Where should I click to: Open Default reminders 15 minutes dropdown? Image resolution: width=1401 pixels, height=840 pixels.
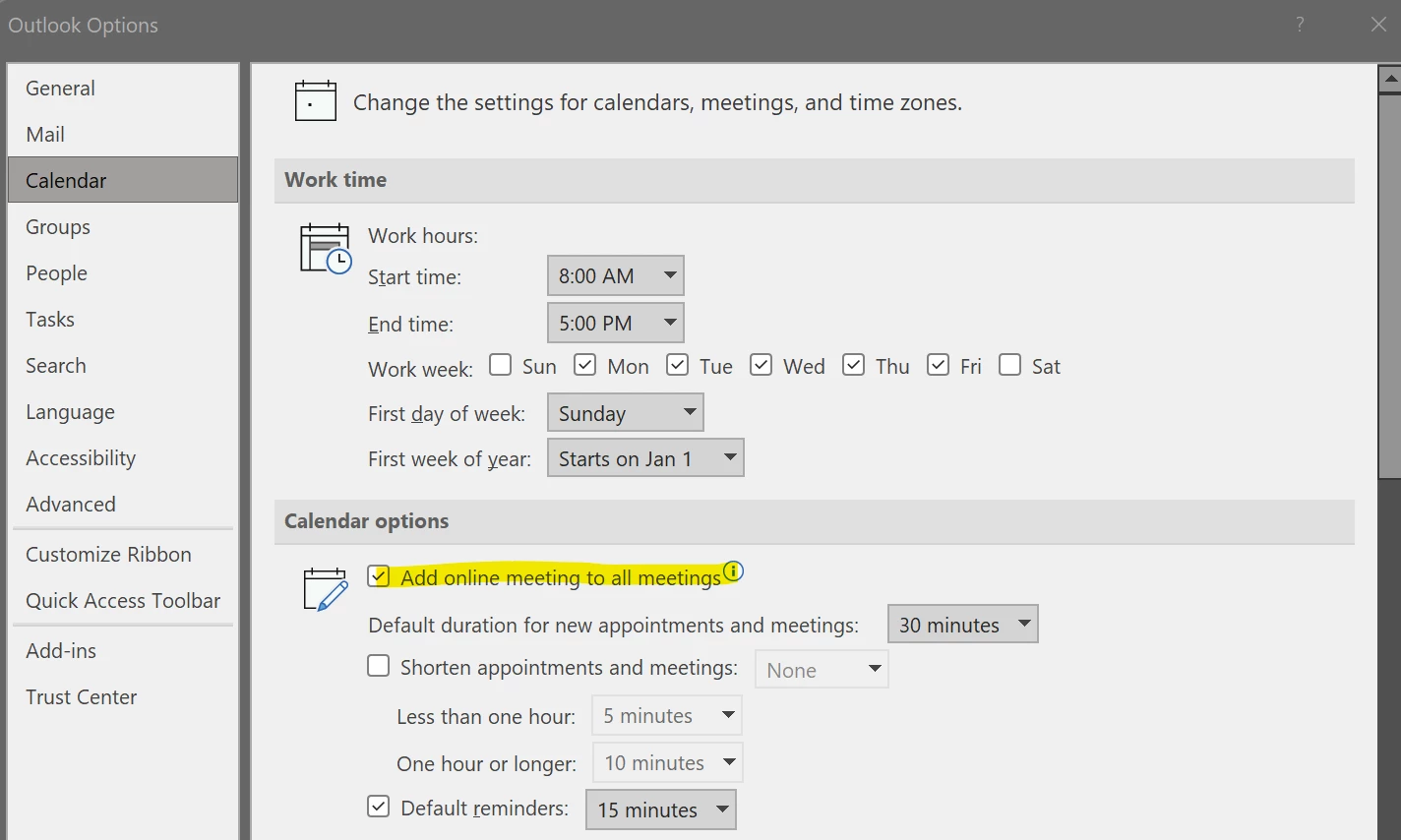(661, 810)
